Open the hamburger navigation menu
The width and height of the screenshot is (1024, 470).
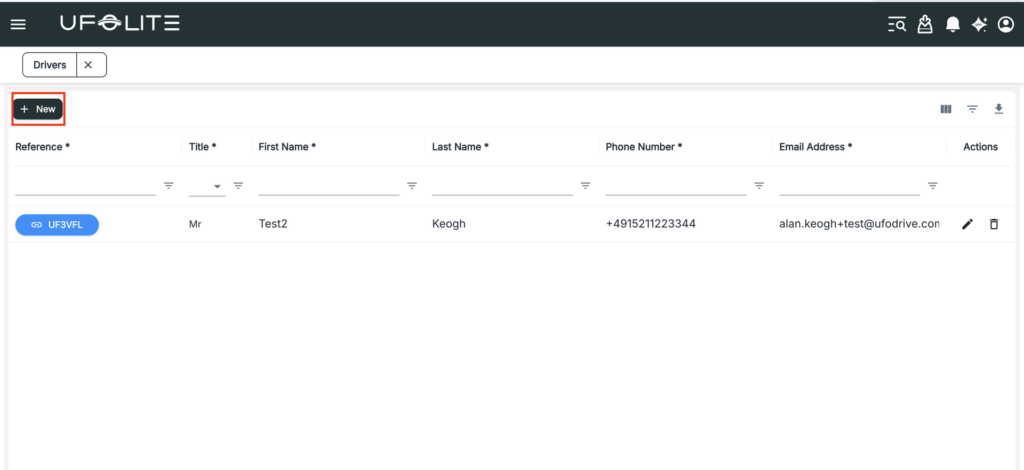pos(18,24)
